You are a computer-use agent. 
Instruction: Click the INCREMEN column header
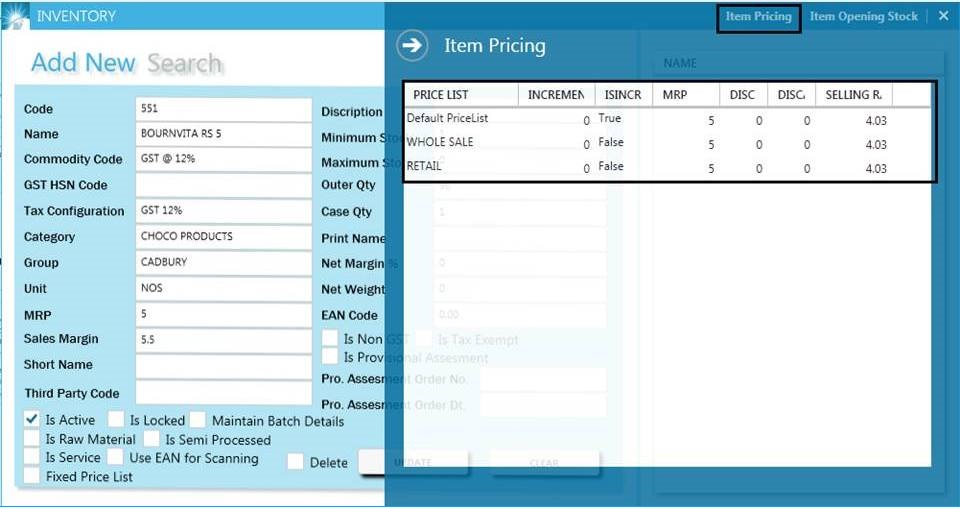pos(557,95)
